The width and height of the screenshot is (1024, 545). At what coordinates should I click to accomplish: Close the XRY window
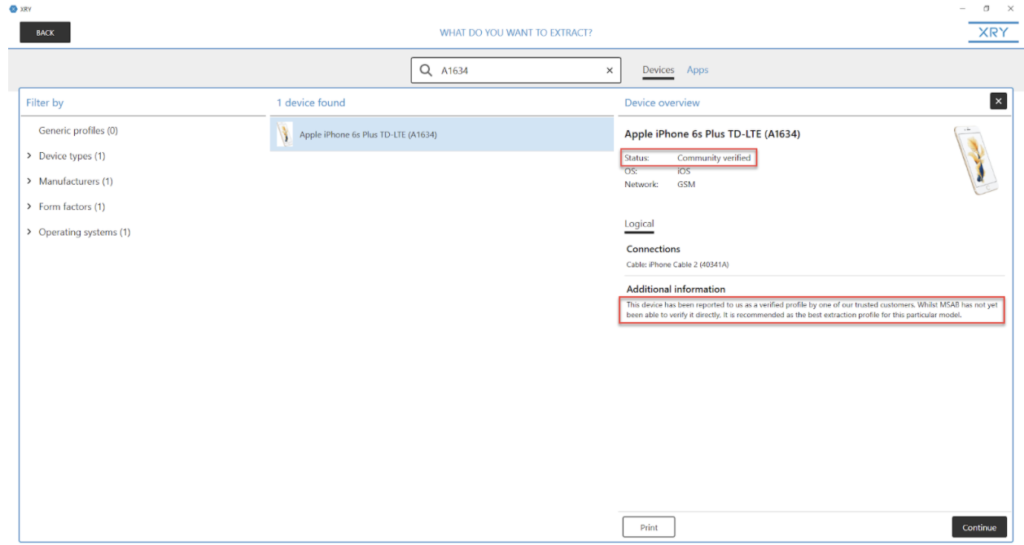[x=1010, y=8]
